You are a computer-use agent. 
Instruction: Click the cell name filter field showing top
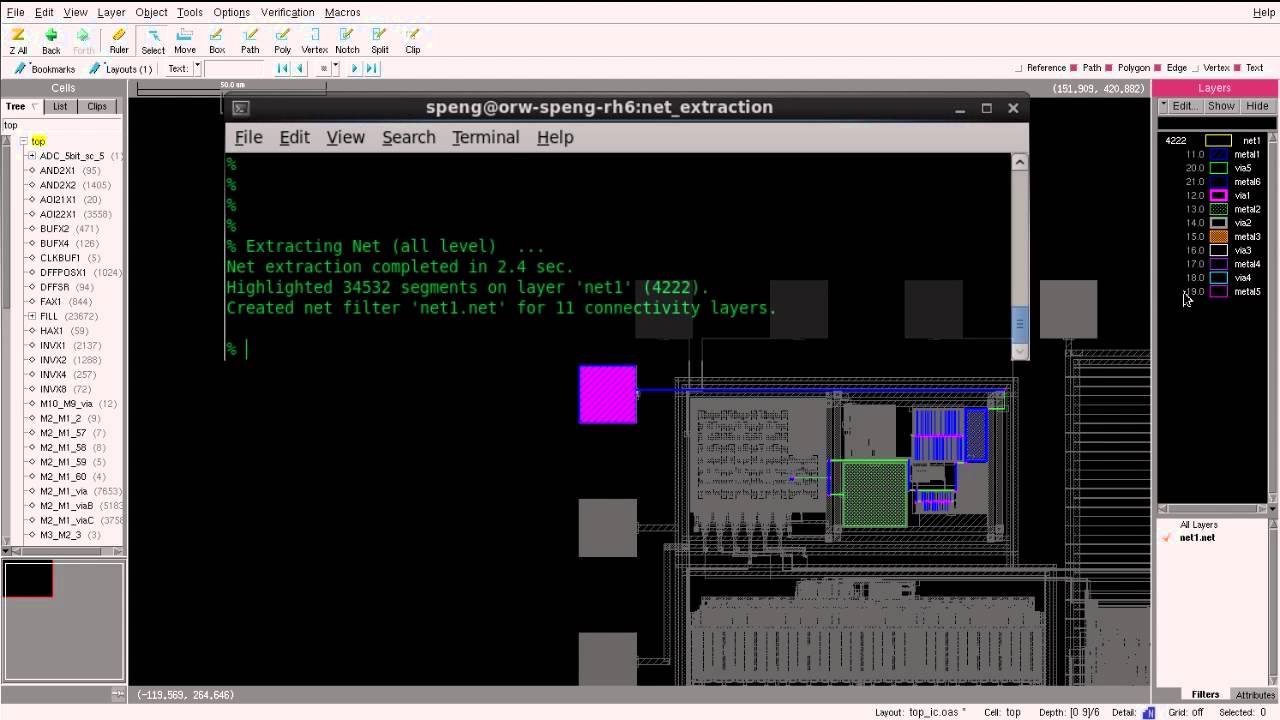coord(61,125)
